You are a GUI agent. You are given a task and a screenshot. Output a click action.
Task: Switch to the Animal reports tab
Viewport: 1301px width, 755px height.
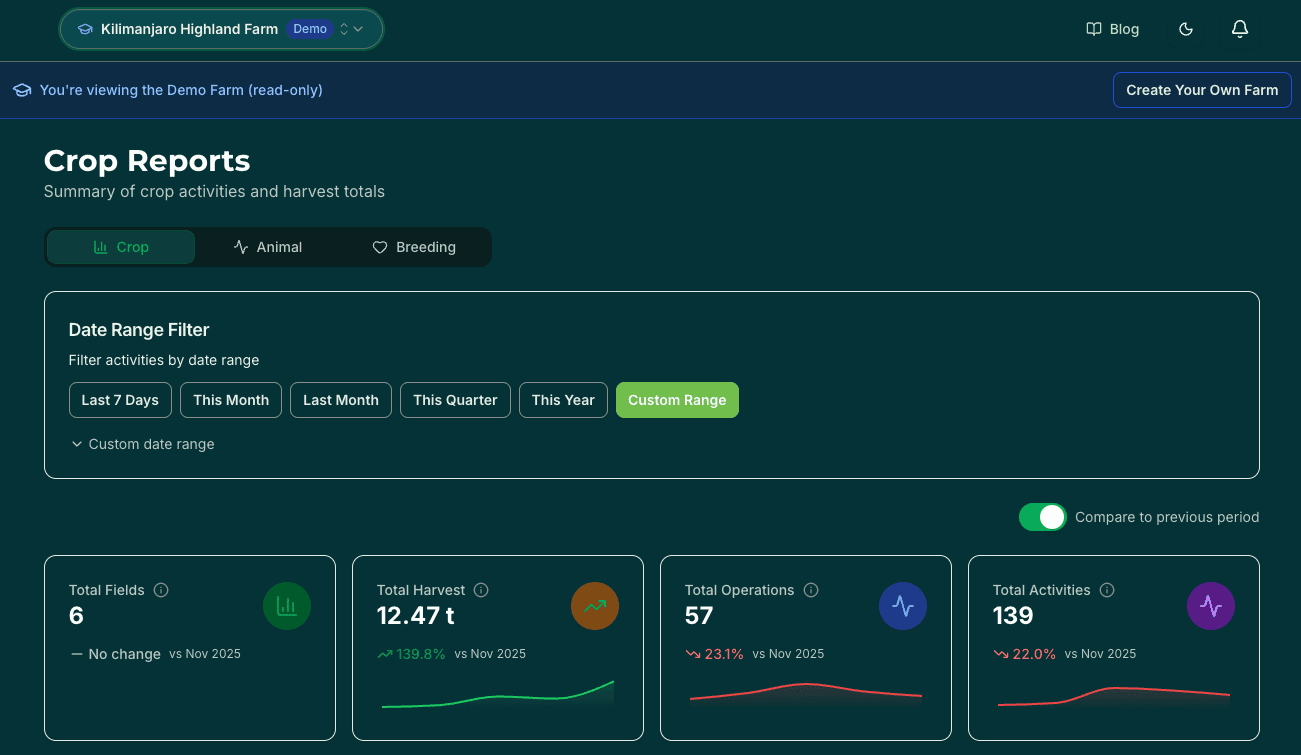(x=268, y=247)
